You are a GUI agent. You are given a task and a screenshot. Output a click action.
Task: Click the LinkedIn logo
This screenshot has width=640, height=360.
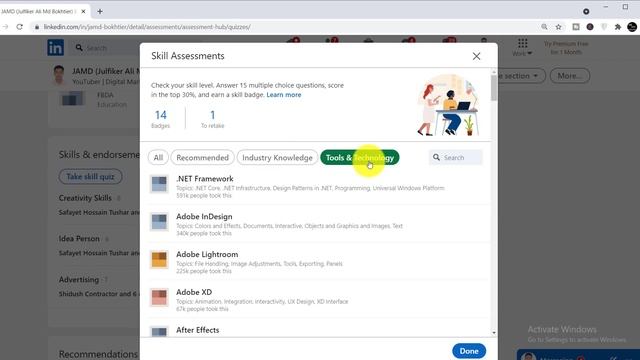pos(56,48)
